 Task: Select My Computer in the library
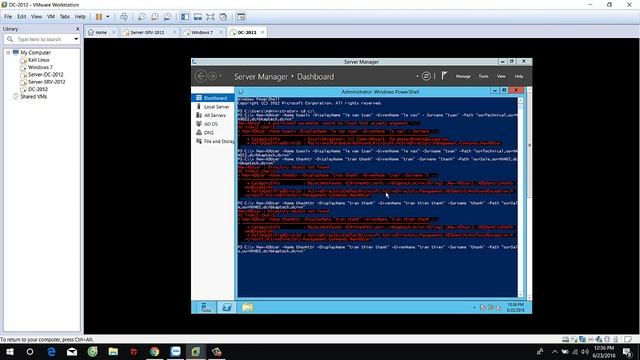(x=36, y=53)
